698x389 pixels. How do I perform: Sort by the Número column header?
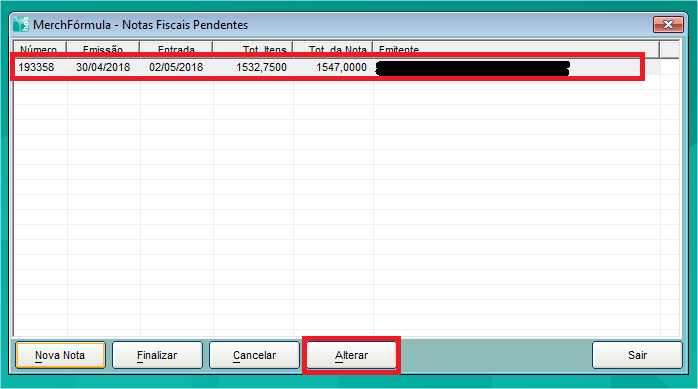(41, 49)
